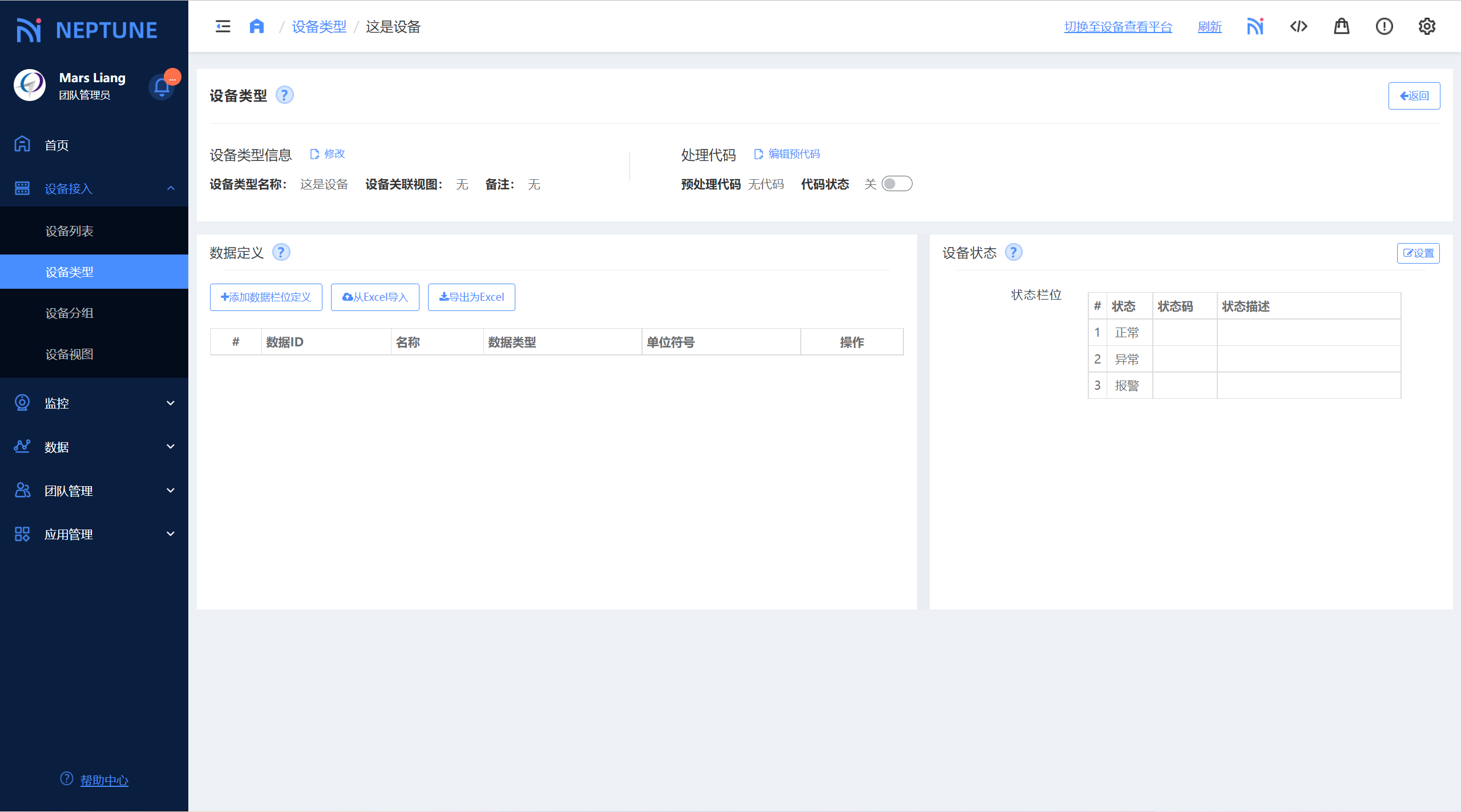Click help icon next to 设备状态
Screen dimensions: 1461x812
pyautogui.click(x=1014, y=252)
